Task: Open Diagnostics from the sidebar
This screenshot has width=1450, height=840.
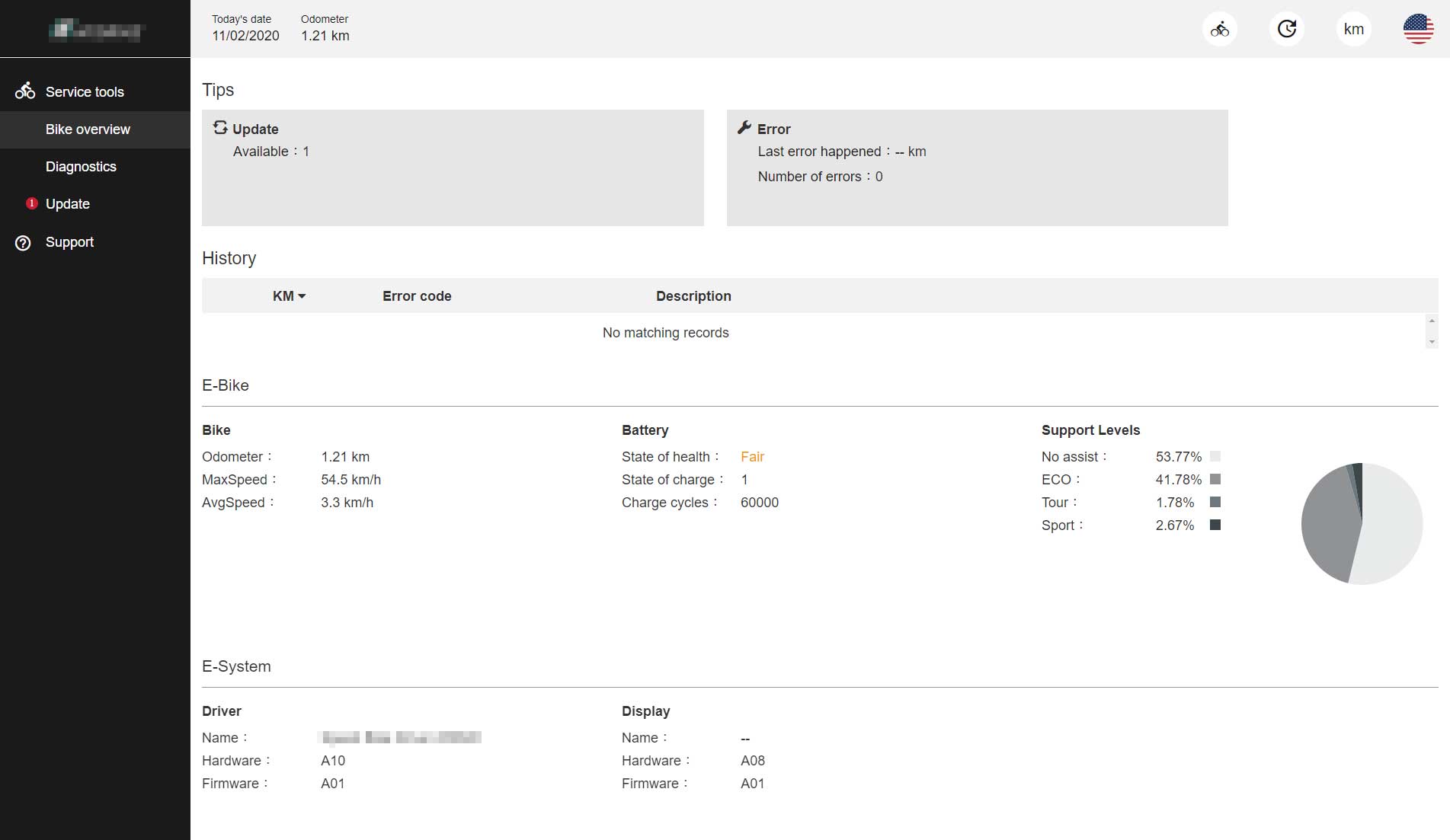Action: click(x=81, y=167)
